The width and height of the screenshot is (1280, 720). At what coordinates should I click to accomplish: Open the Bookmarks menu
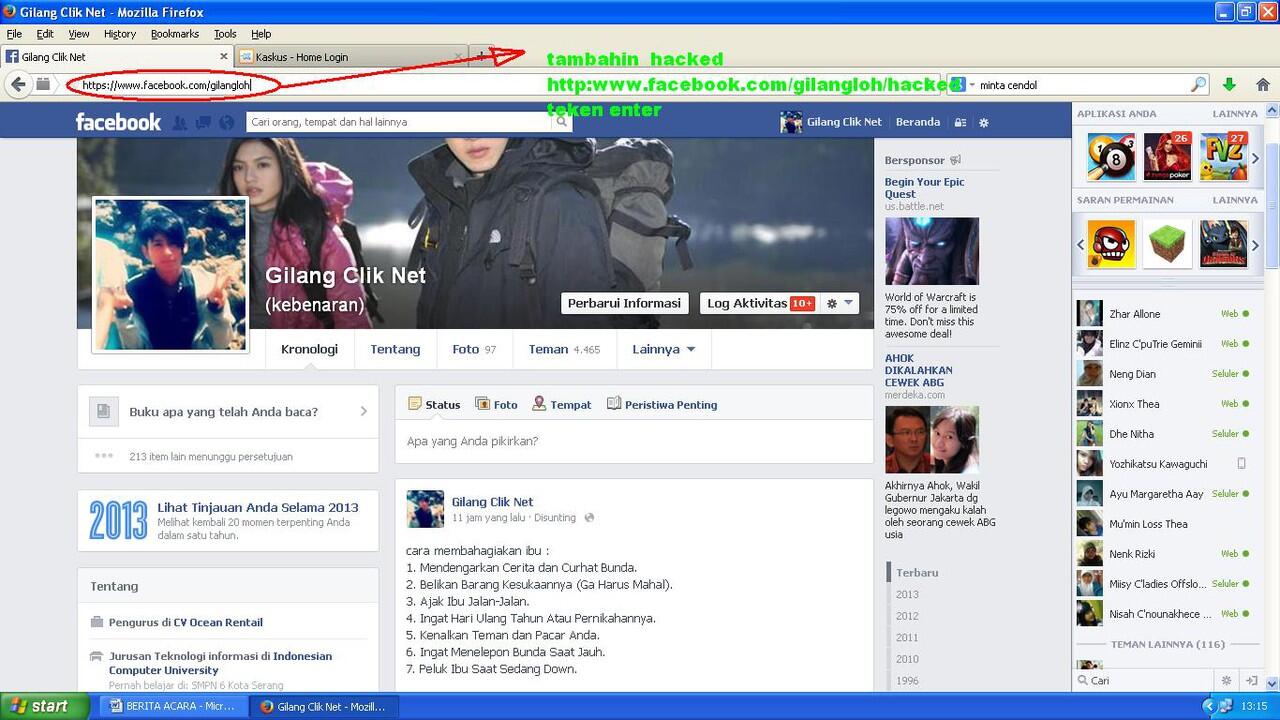(x=175, y=34)
